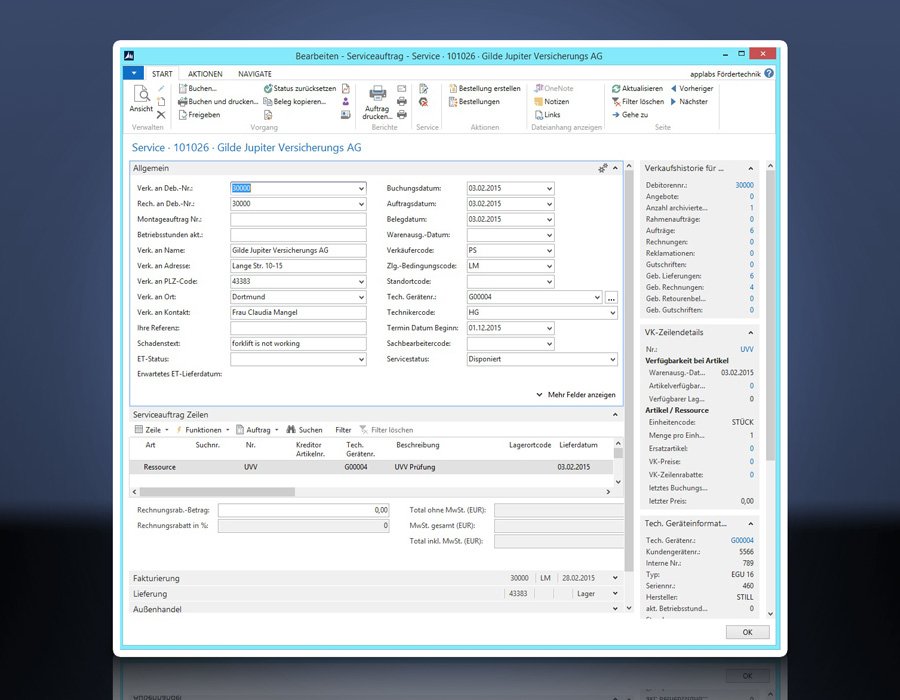Click Filter in lines toolbar
The height and width of the screenshot is (700, 900).
343,430
